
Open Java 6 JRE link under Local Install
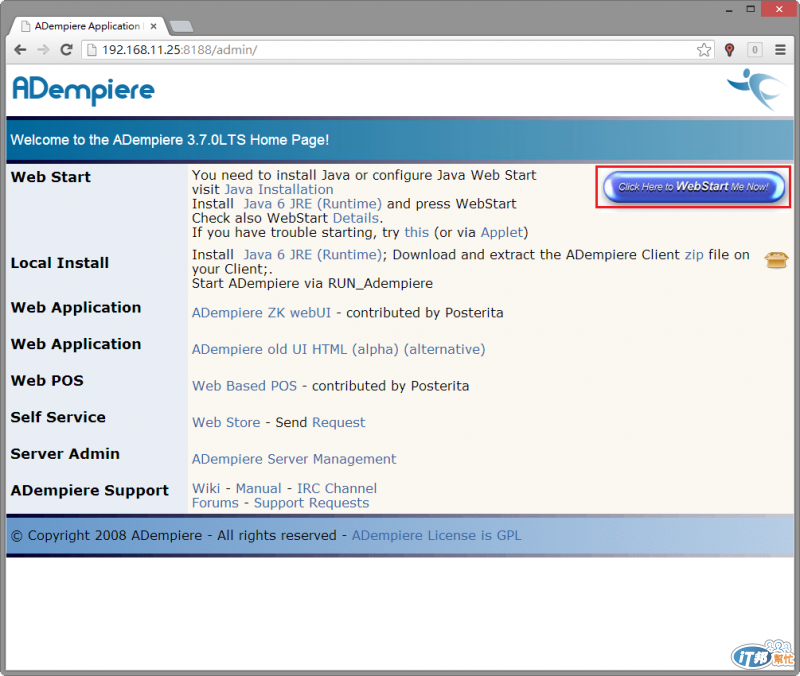312,255
